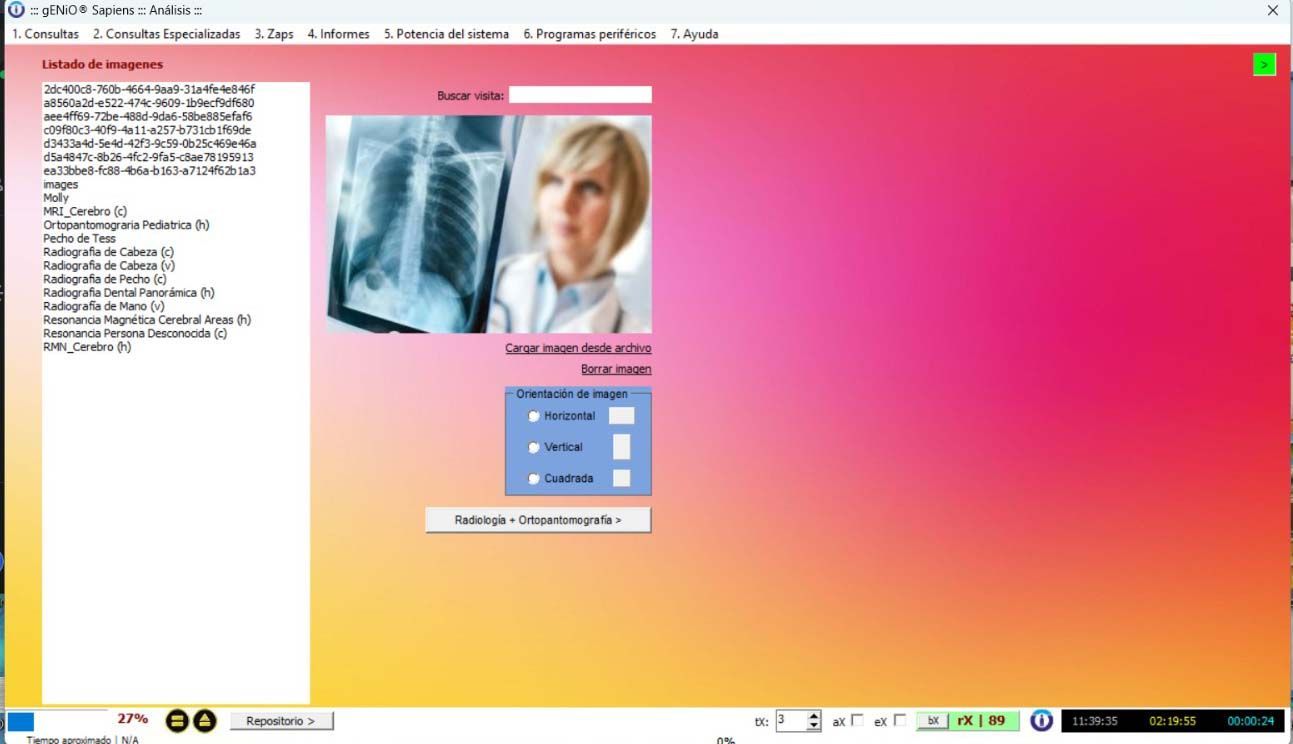Enable the aX checkbox
The height and width of the screenshot is (744, 1293).
coord(857,720)
